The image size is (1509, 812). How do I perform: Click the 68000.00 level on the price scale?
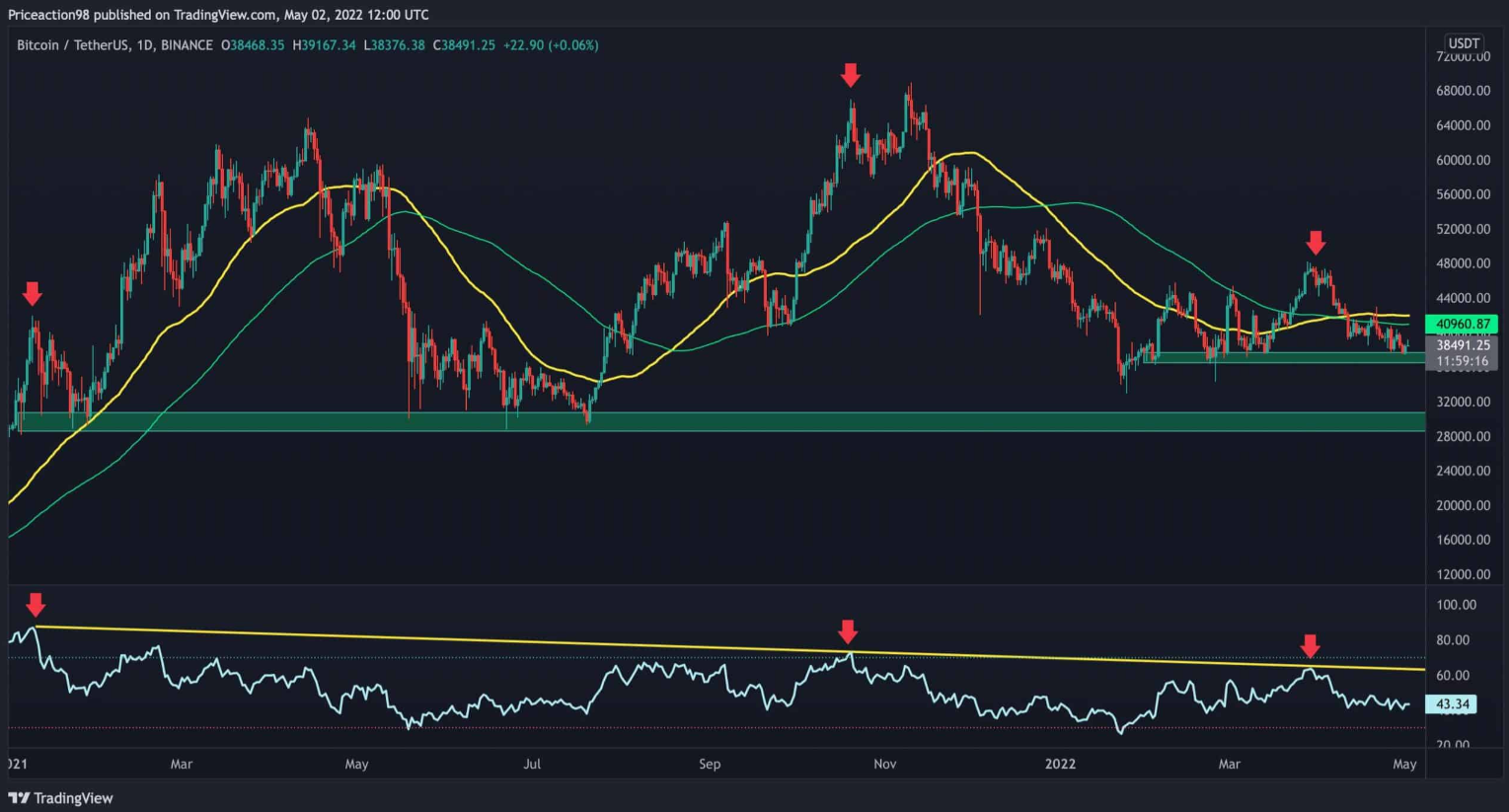[x=1463, y=91]
